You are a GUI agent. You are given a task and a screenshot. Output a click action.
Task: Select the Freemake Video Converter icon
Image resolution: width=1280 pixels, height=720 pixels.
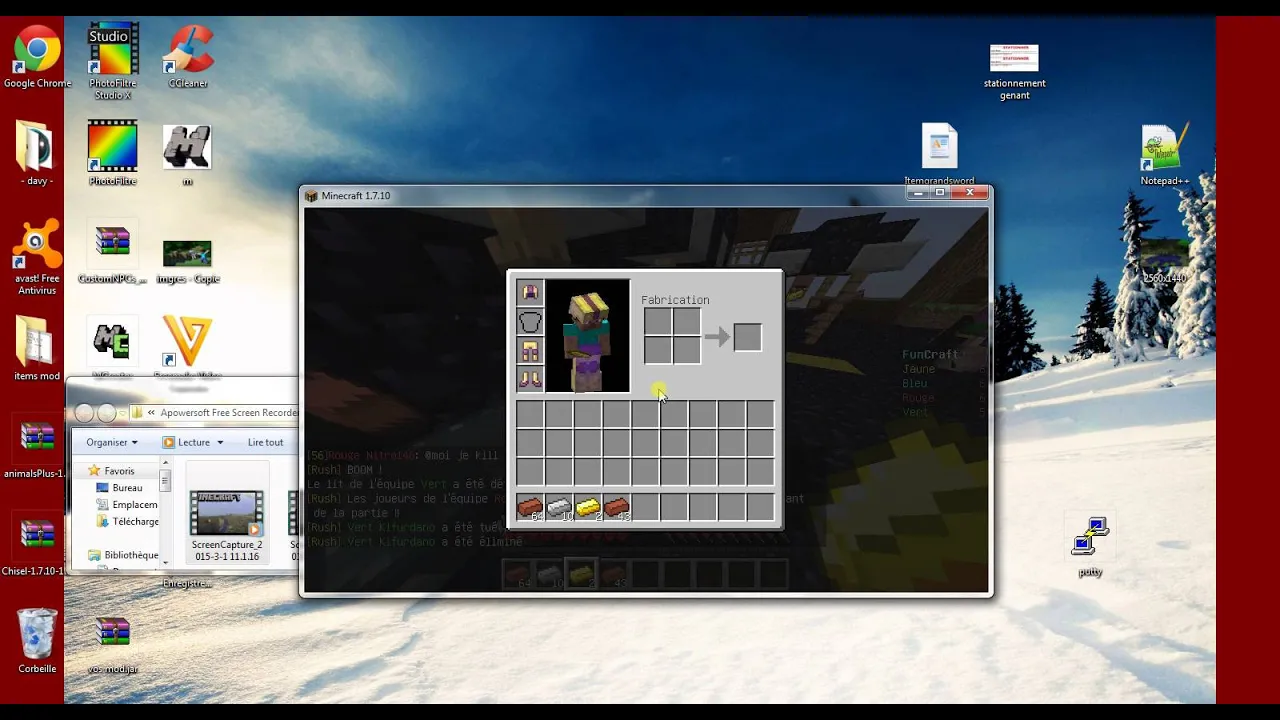pos(187,345)
